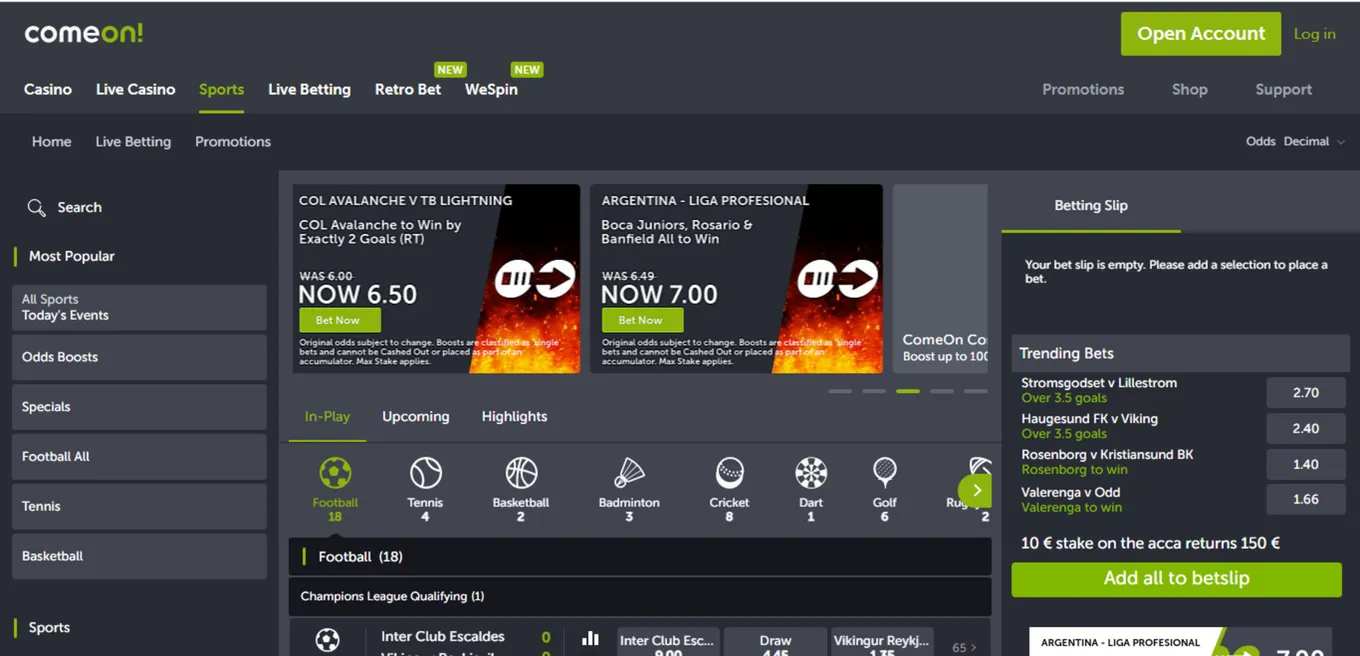
Task: Click boost arrow graphic on Argentina banner
Action: (838, 279)
